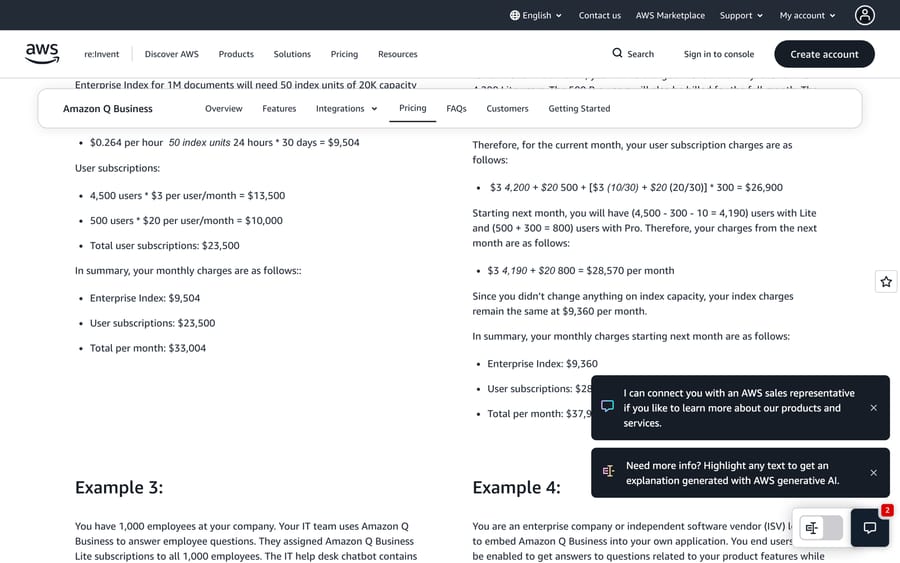Open the English language dropdown
The height and width of the screenshot is (563, 900).
coord(536,15)
